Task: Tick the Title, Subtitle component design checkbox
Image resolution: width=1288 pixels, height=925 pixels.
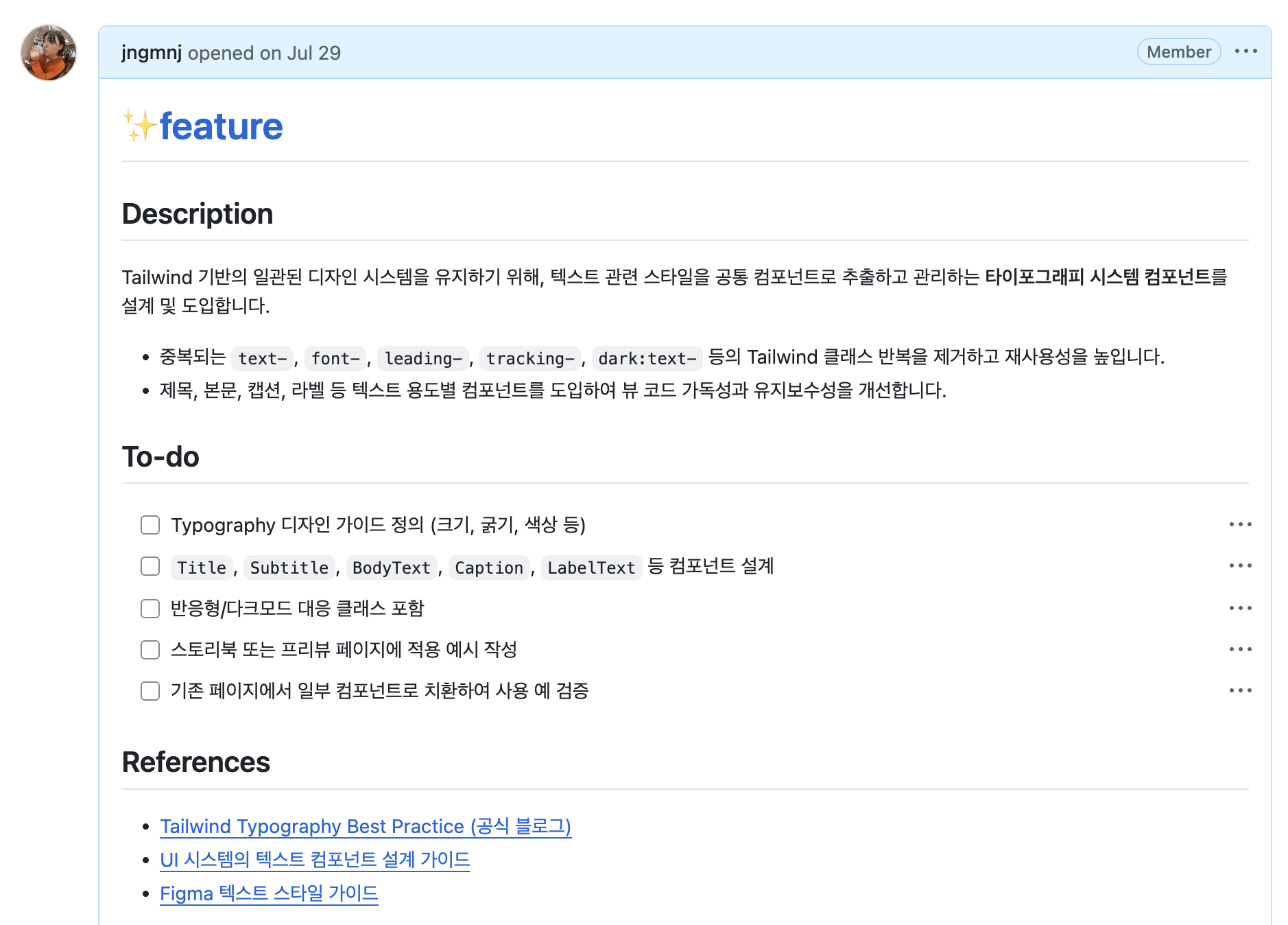Action: point(150,567)
